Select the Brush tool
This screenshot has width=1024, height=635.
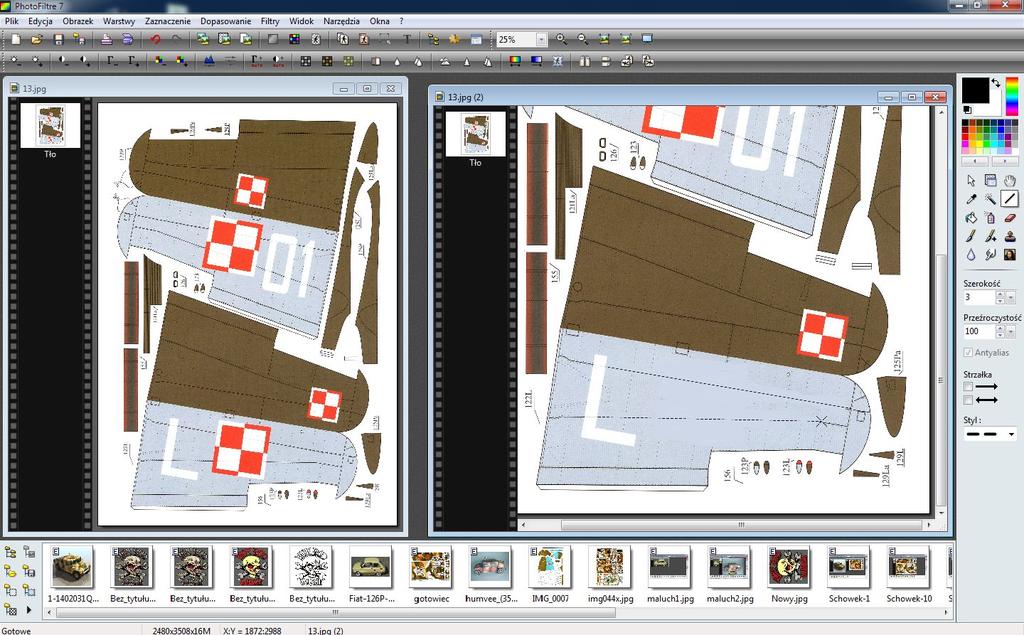click(971, 236)
